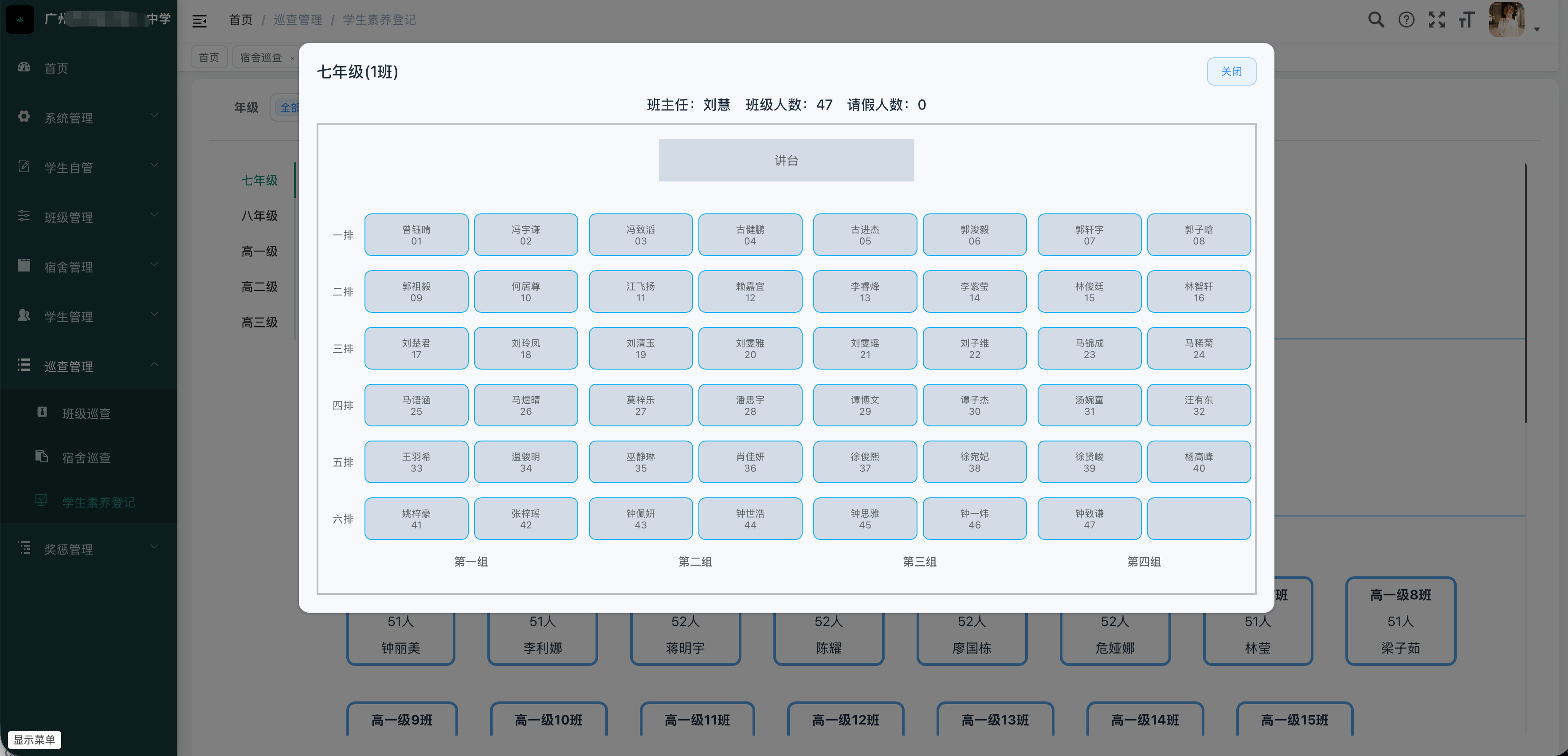The height and width of the screenshot is (756, 1568).
Task: Click the 显示菜单 button
Action: coord(35,740)
